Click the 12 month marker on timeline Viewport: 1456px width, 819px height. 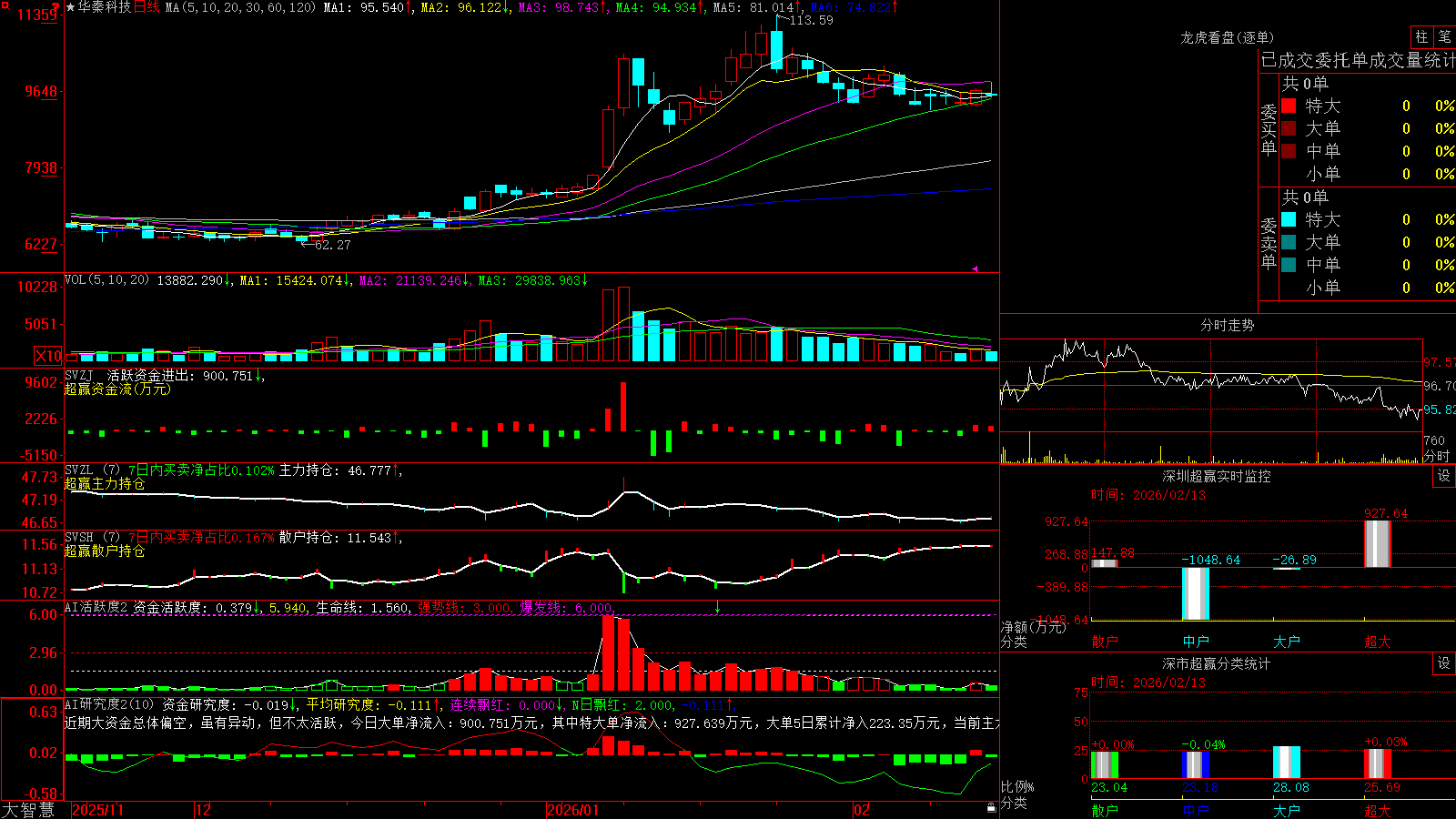tap(204, 810)
